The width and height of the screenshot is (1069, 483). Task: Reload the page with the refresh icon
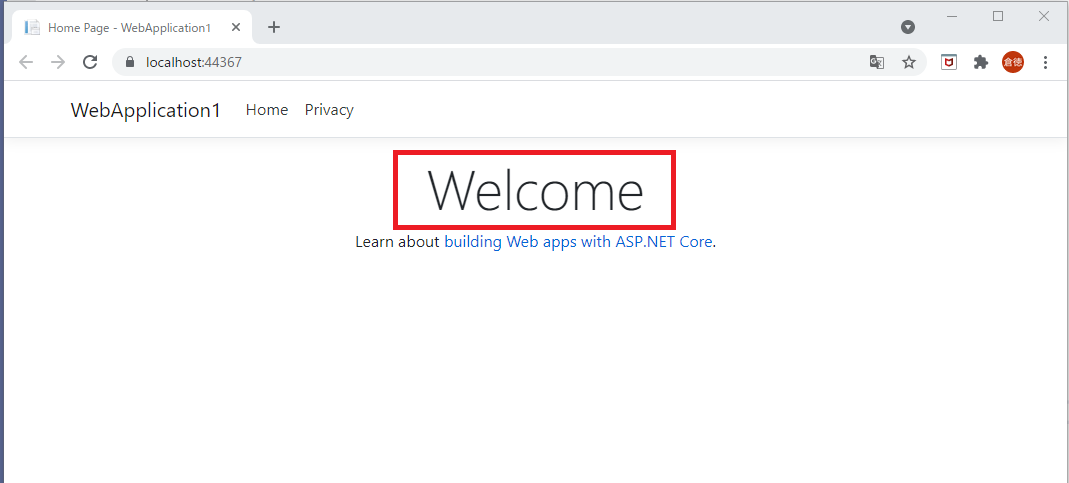pyautogui.click(x=90, y=62)
